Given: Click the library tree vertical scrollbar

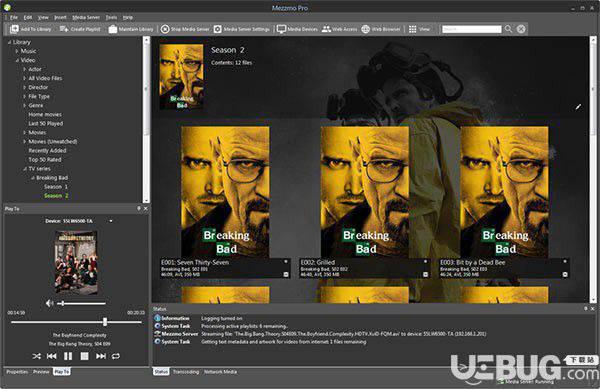Looking at the screenshot, I should pos(146,119).
